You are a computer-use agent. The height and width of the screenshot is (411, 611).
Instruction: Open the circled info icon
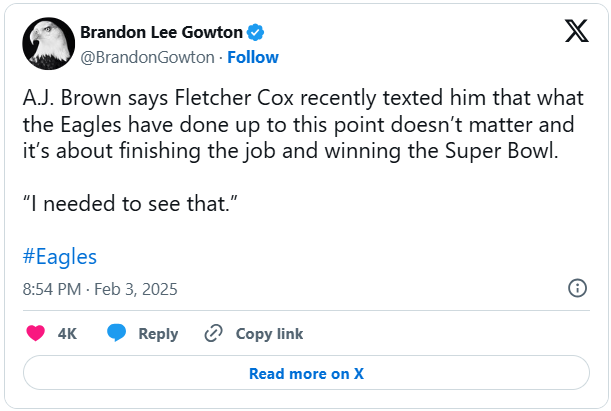pos(577,288)
